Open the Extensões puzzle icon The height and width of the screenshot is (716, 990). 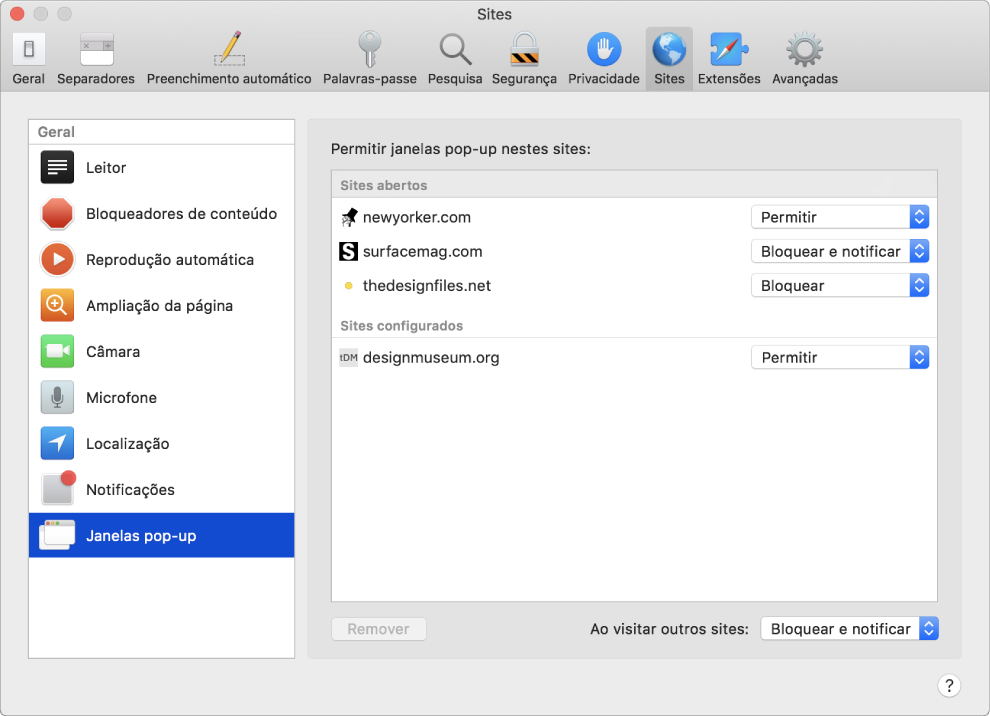pos(729,49)
